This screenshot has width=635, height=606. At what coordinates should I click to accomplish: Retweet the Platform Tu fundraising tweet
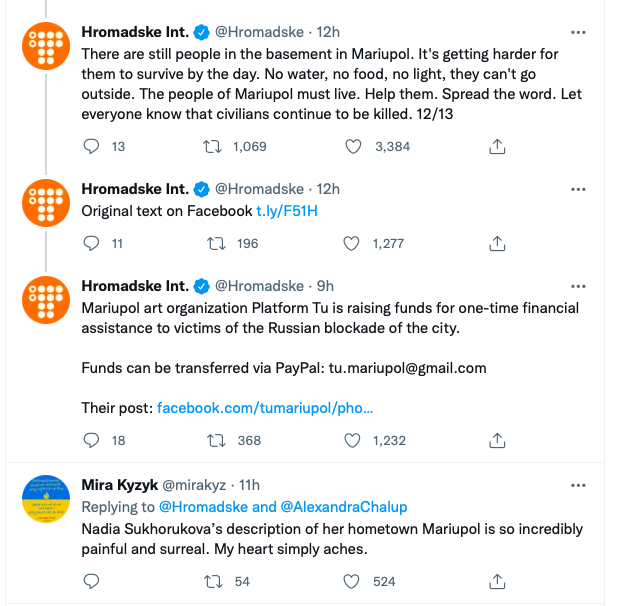tap(212, 440)
